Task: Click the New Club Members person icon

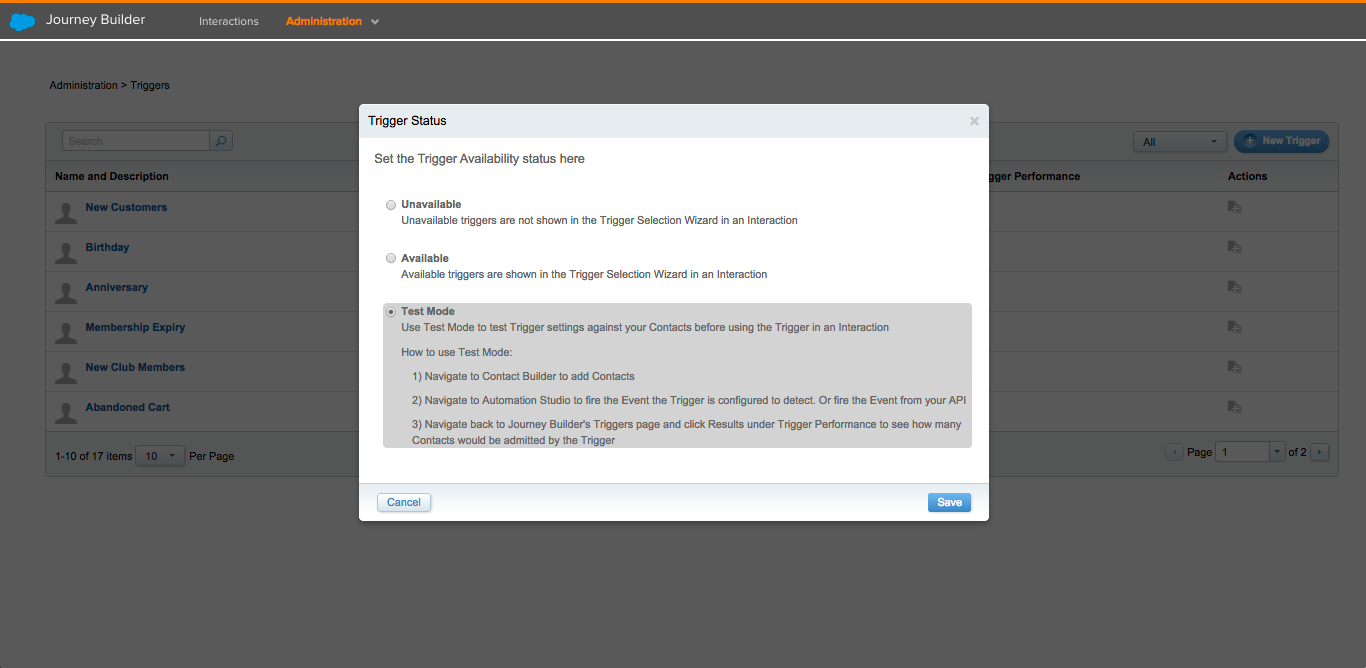Action: (x=66, y=373)
